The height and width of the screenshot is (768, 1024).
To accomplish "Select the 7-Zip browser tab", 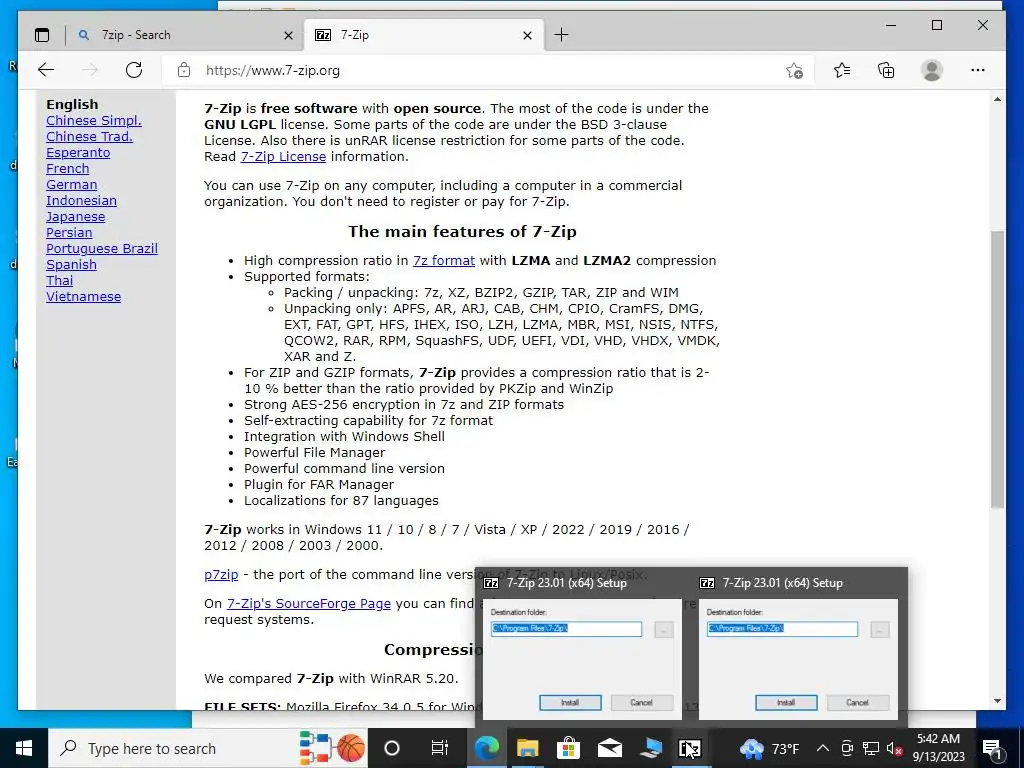I will point(423,35).
